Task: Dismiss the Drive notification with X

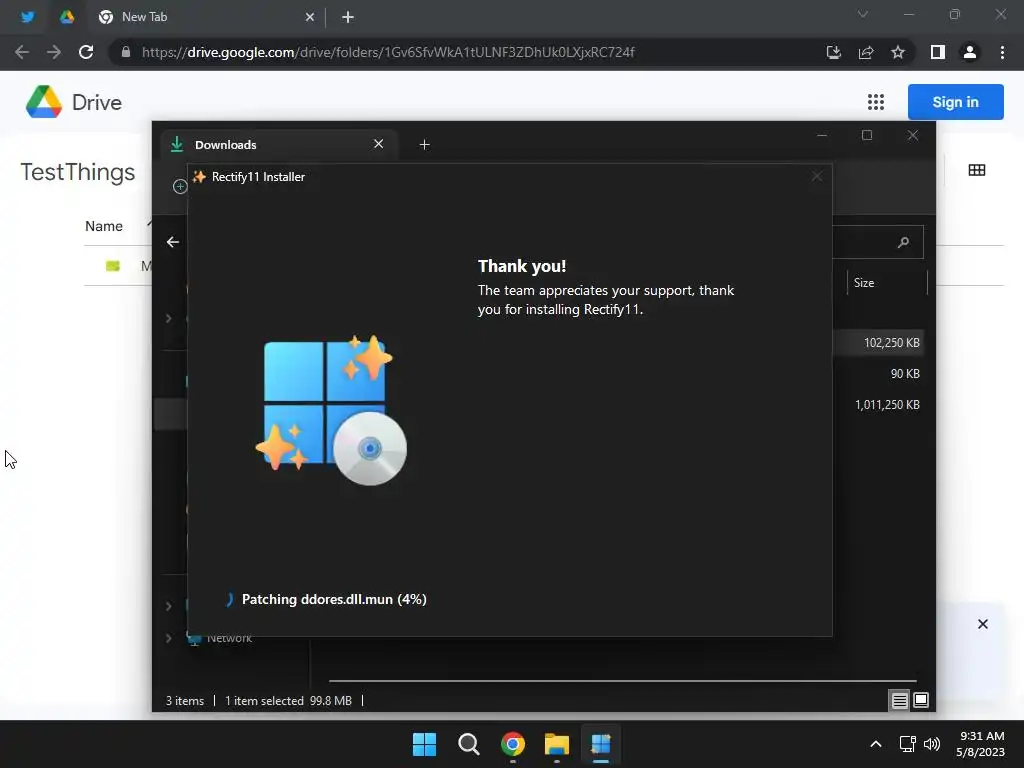Action: [x=983, y=624]
